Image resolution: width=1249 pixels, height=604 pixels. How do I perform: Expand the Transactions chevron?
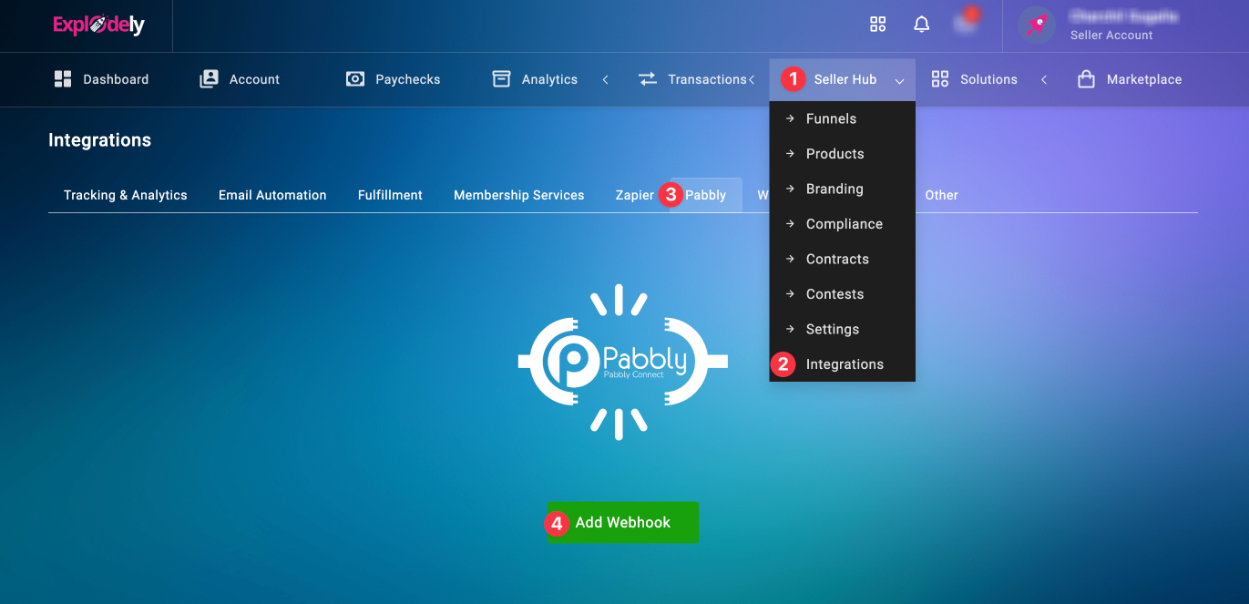[x=751, y=80]
